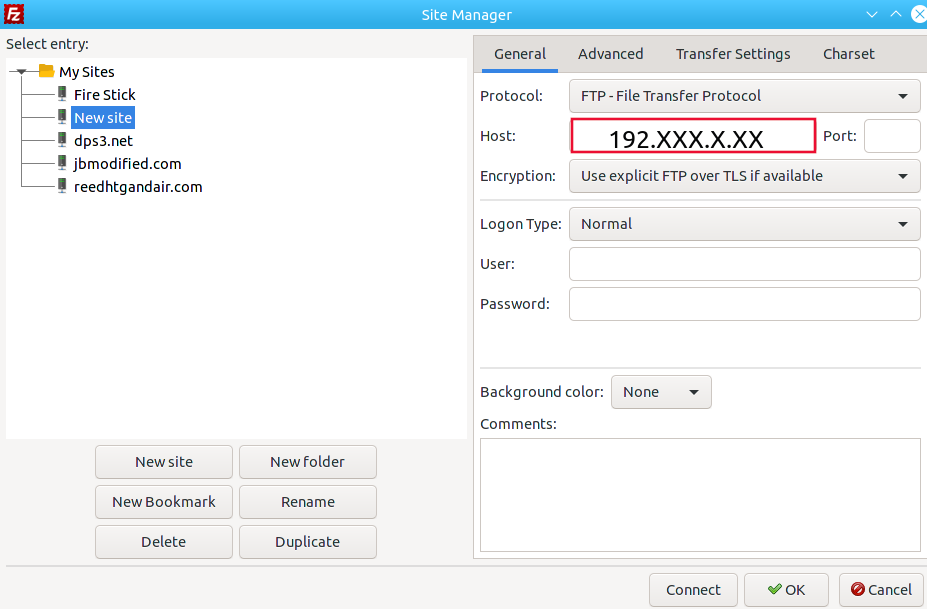927x609 pixels.
Task: Focus the Port input field
Action: [892, 136]
